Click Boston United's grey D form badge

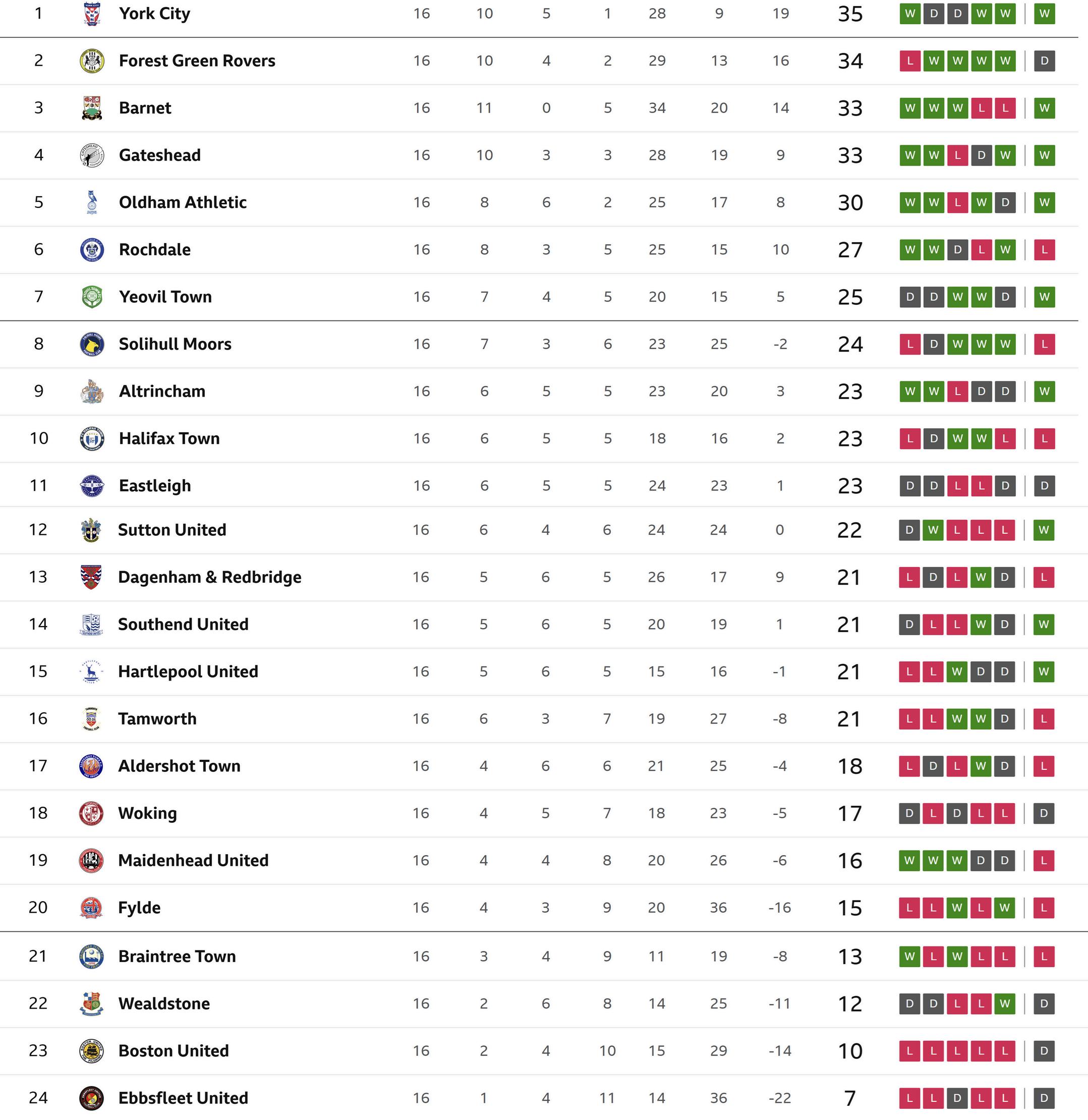[1044, 1051]
